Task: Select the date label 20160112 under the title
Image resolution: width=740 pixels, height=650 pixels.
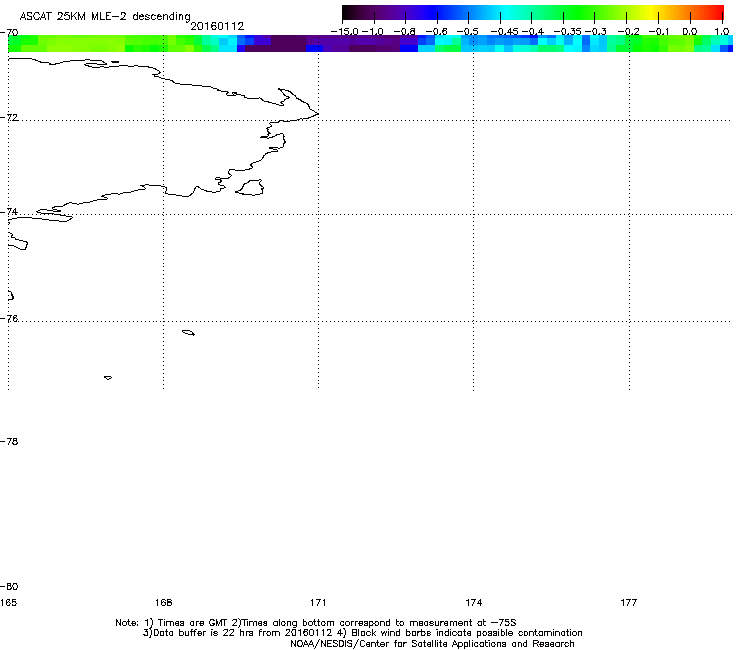Action: click(x=217, y=26)
